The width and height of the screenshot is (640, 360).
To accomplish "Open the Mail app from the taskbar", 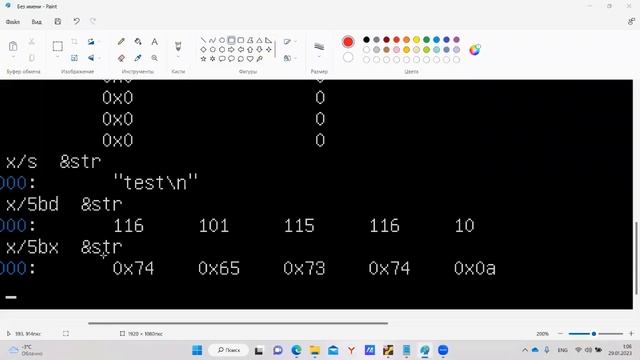I will pyautogui.click(x=333, y=350).
